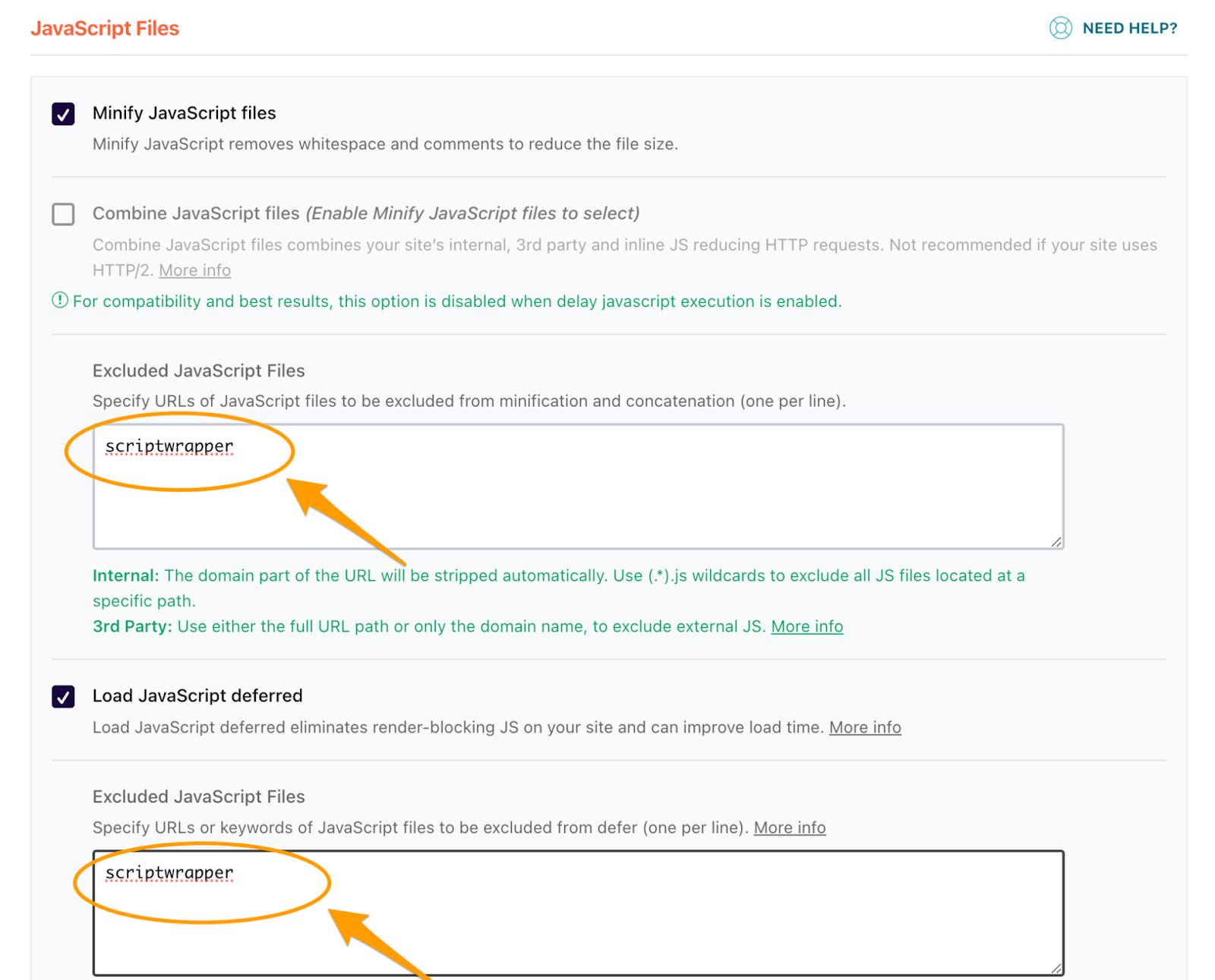Grab resize handle of defer exclusions textarea
The height and width of the screenshot is (980, 1215).
point(1056,968)
